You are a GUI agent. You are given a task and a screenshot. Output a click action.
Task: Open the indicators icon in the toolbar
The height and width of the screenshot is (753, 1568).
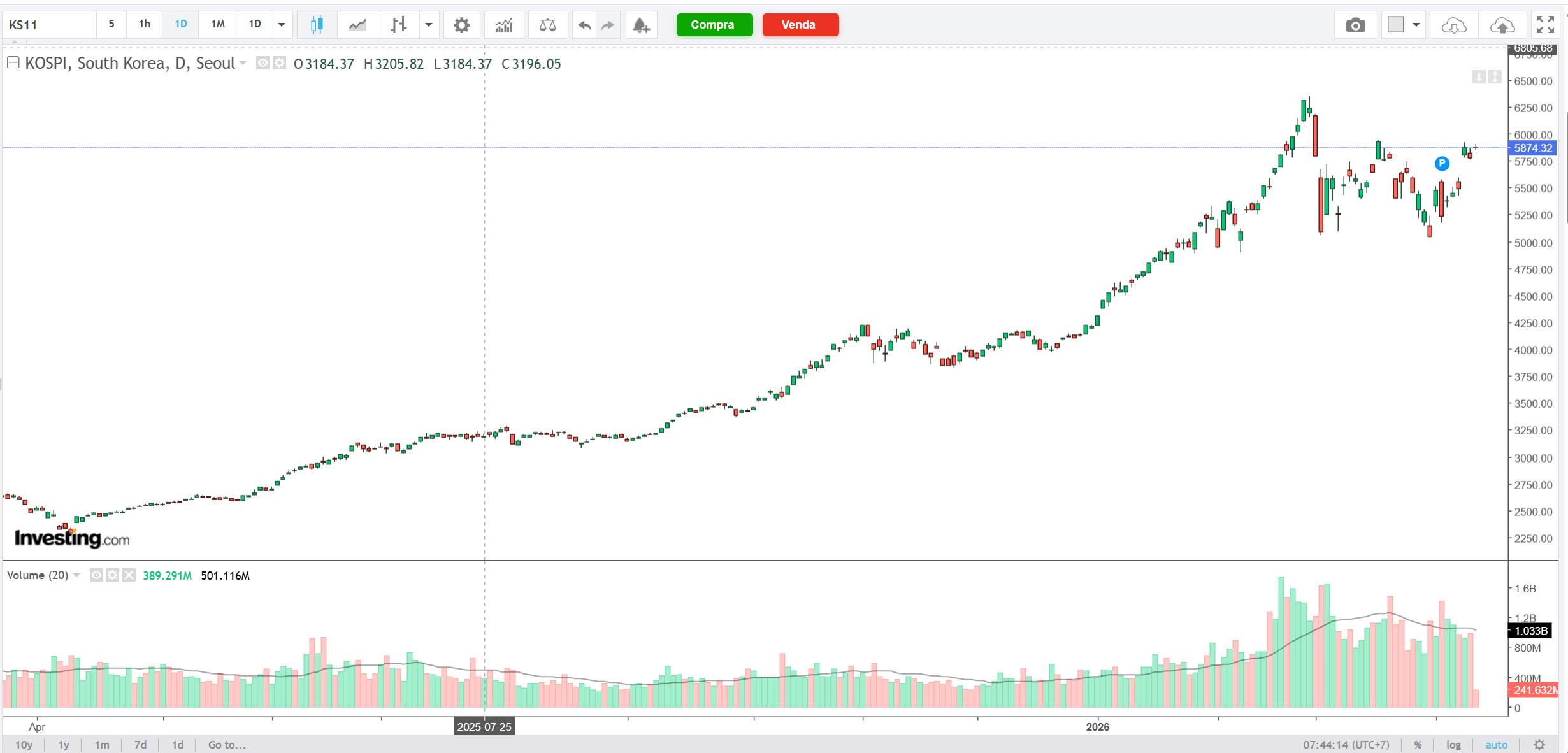[503, 25]
